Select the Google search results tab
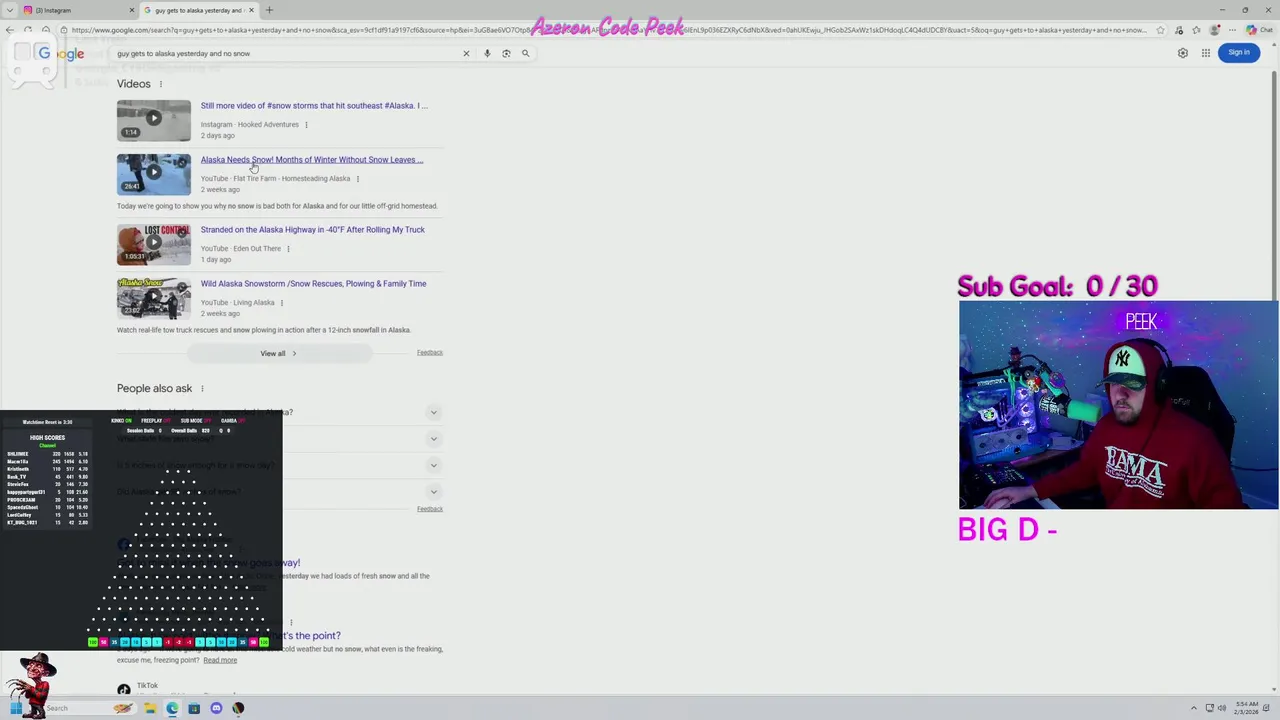The image size is (1280, 720). tap(198, 10)
